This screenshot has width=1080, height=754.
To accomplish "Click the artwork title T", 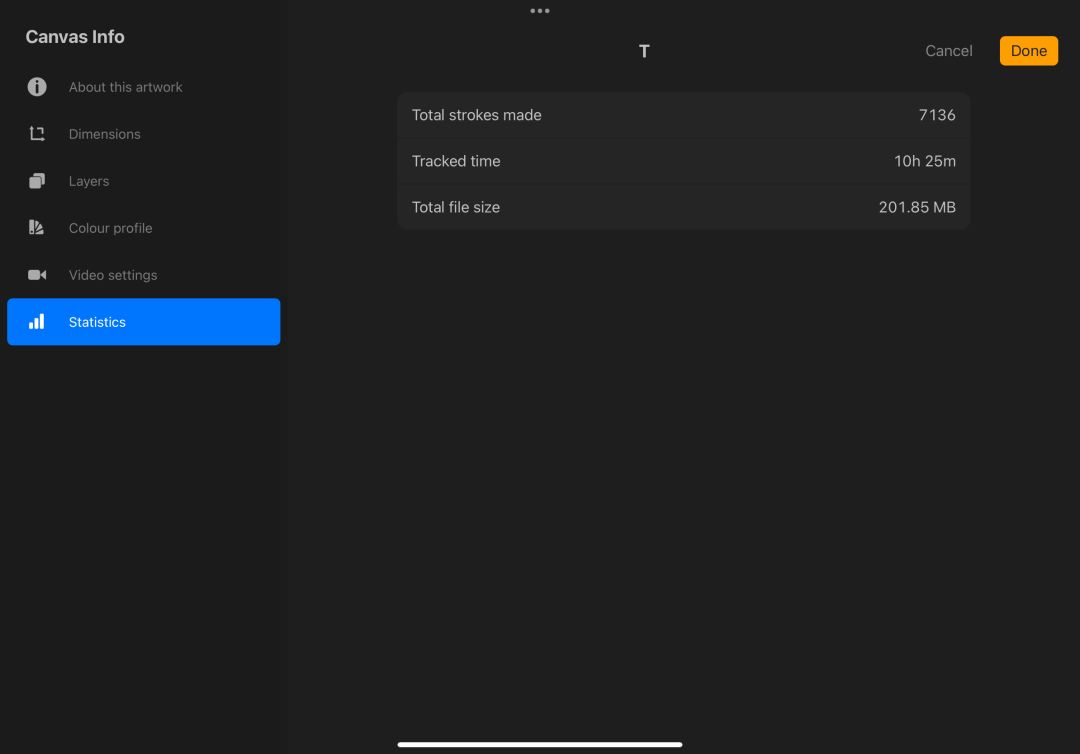I will click(644, 51).
